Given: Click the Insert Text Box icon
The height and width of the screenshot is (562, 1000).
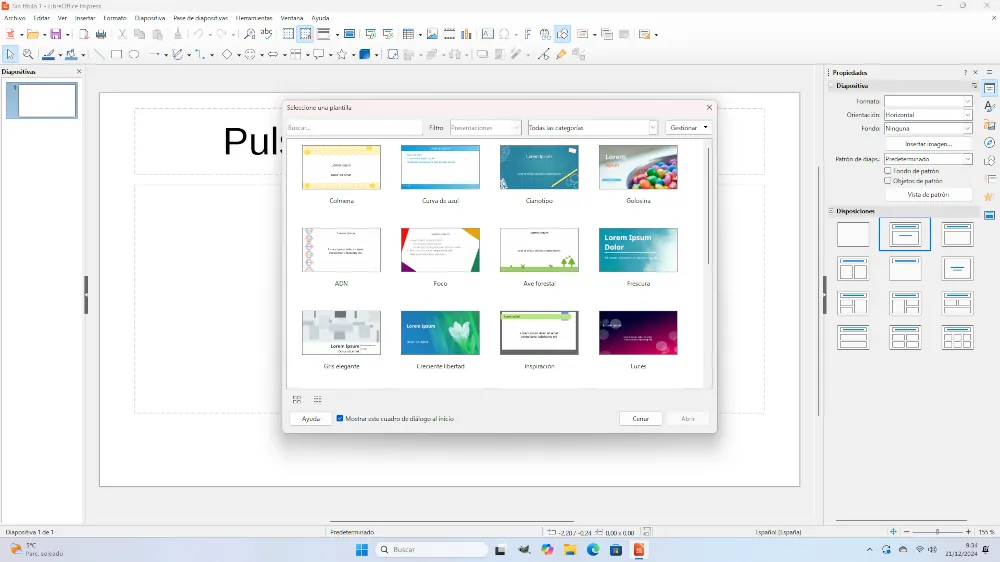Looking at the screenshot, I should (488, 34).
